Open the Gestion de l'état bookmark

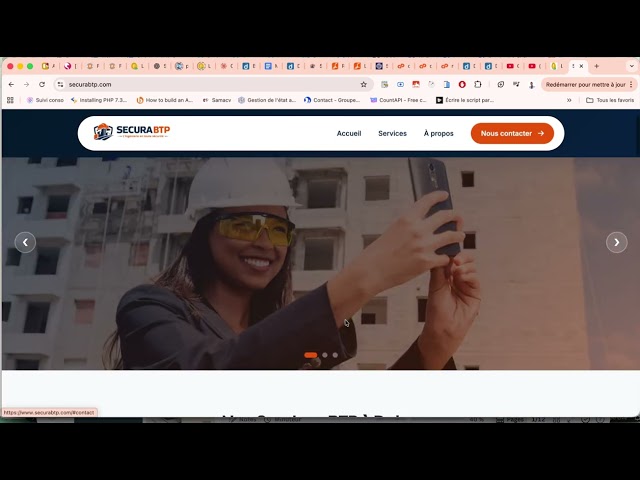click(x=267, y=100)
